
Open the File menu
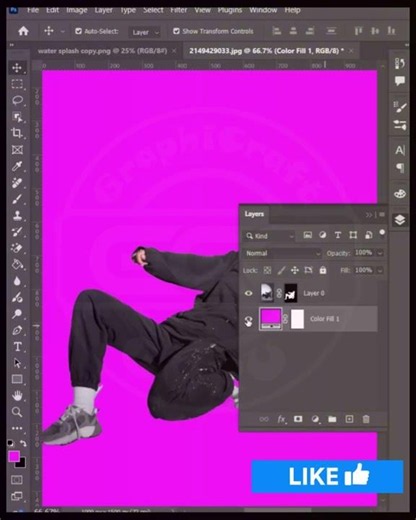pos(33,10)
